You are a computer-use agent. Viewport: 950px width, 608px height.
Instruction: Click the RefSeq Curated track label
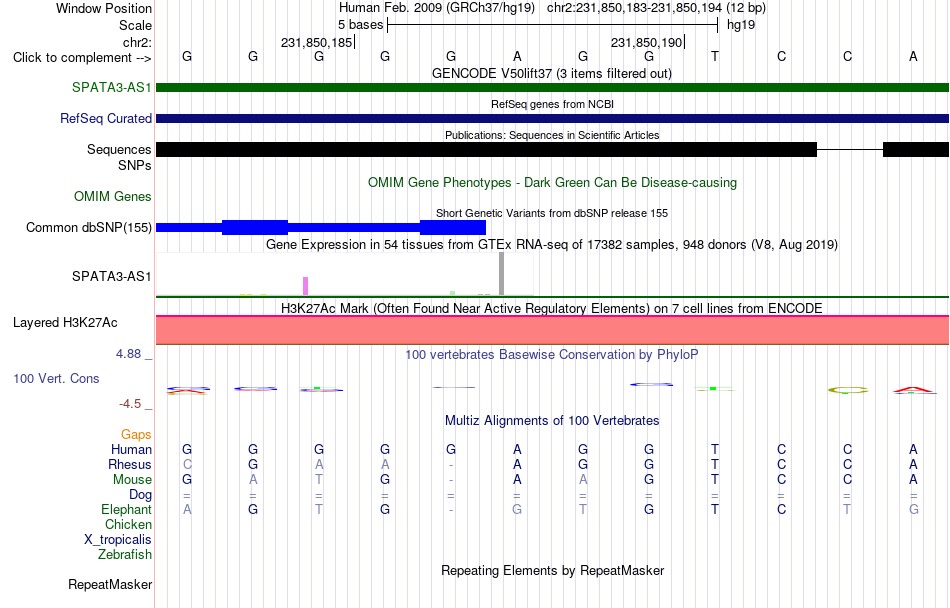pos(105,119)
